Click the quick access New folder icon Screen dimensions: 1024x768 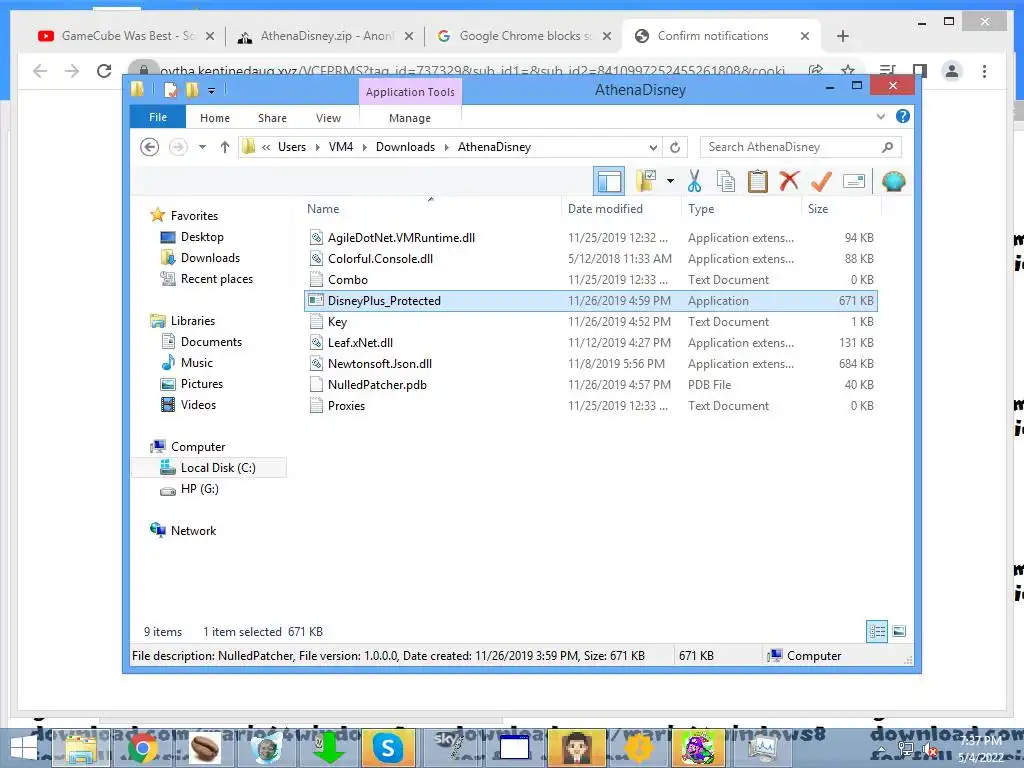tap(192, 89)
